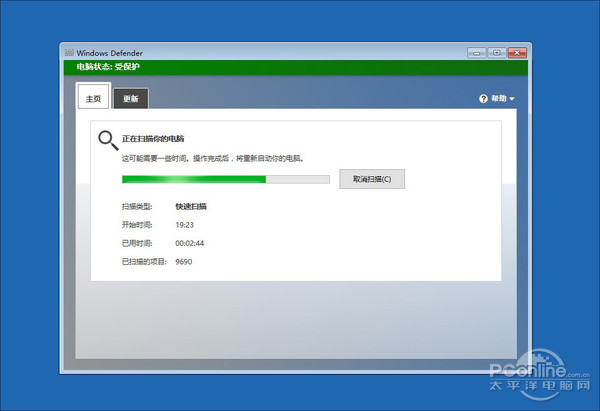This screenshot has height=411, width=600.
Task: Maximize the Windows Defender window
Action: click(496, 52)
